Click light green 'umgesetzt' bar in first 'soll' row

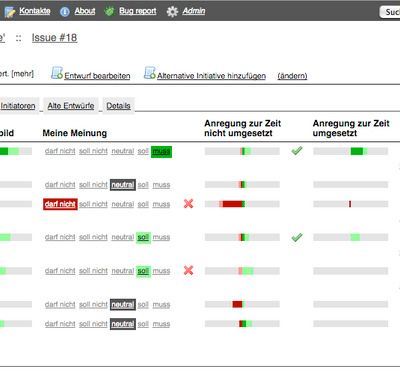[x=351, y=237]
